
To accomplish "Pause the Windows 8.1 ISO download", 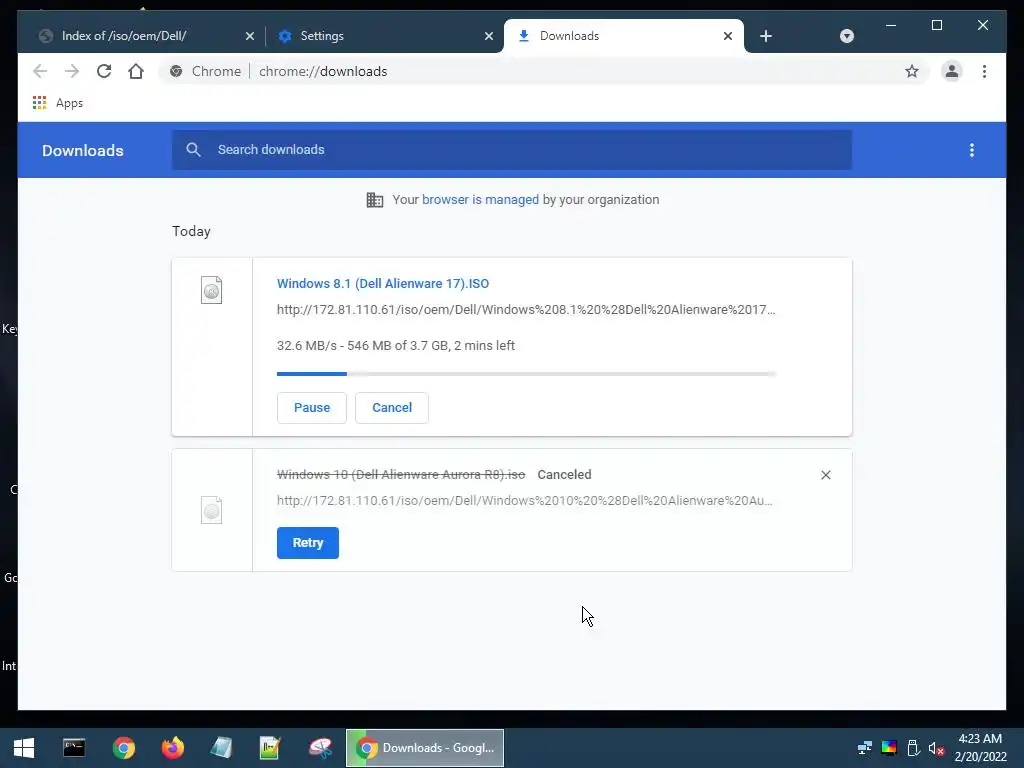I will [x=312, y=408].
